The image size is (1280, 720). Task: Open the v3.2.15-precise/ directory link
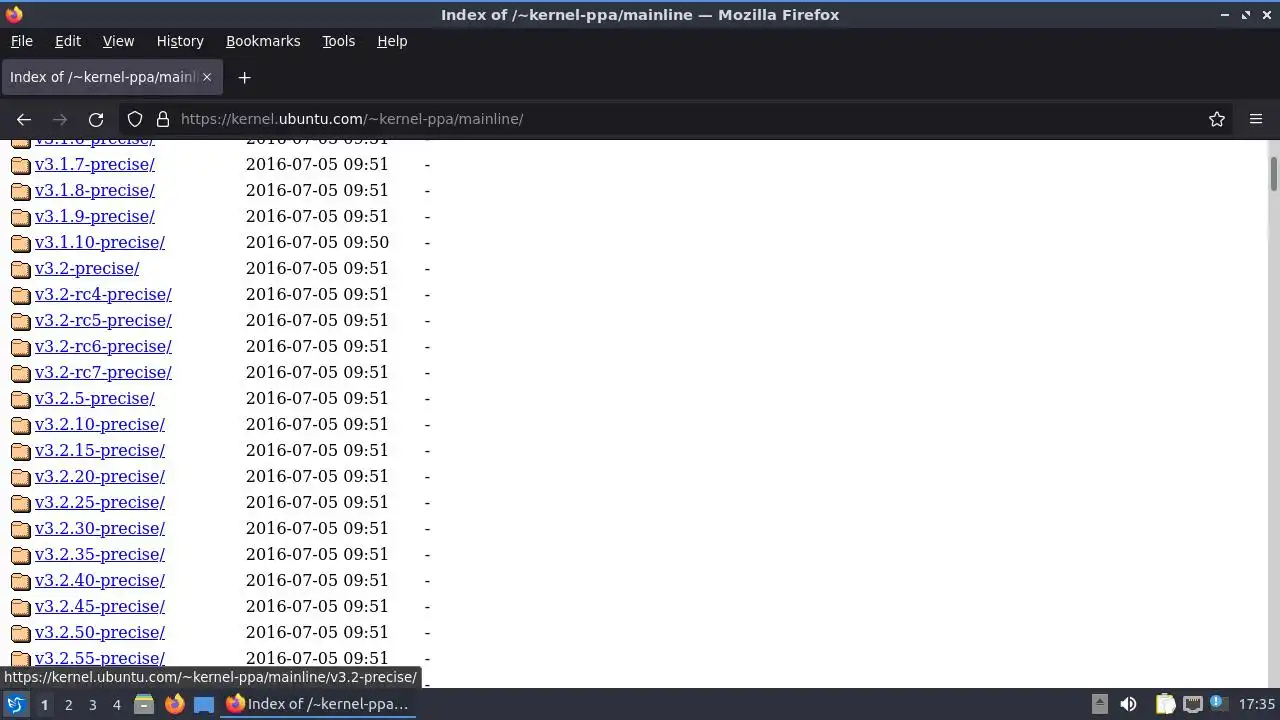coord(100,450)
